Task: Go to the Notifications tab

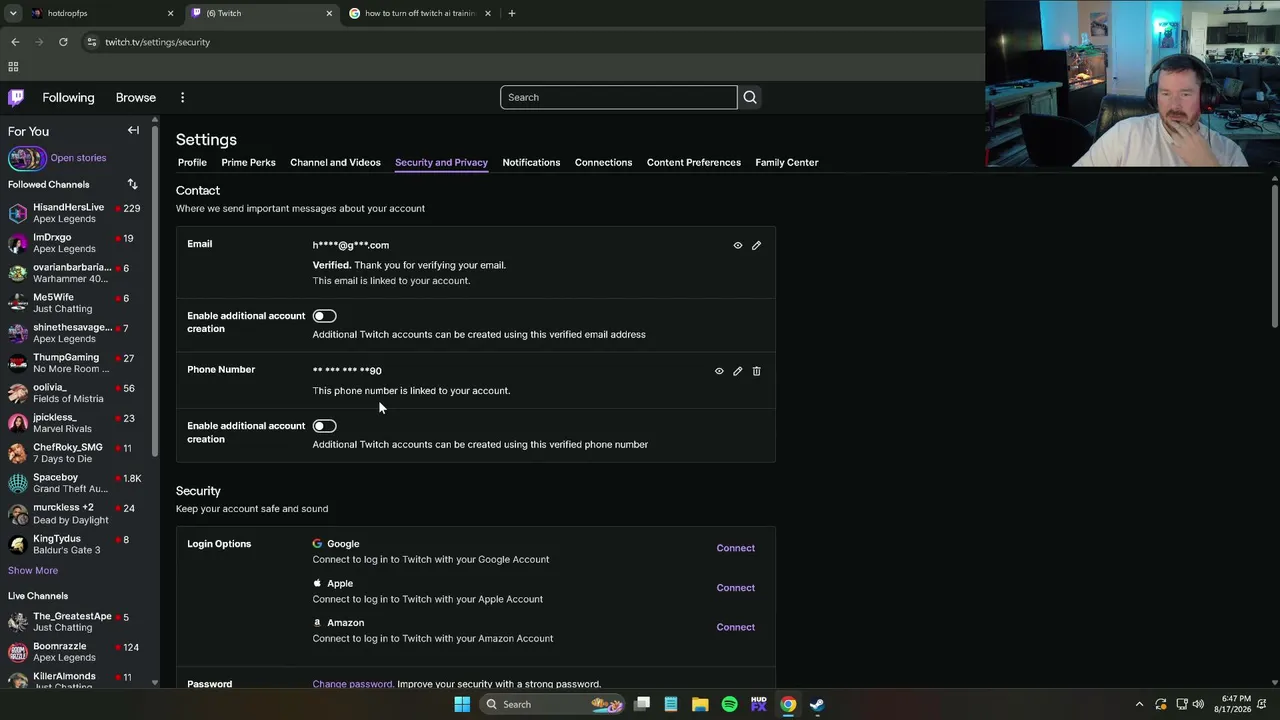Action: [x=531, y=162]
